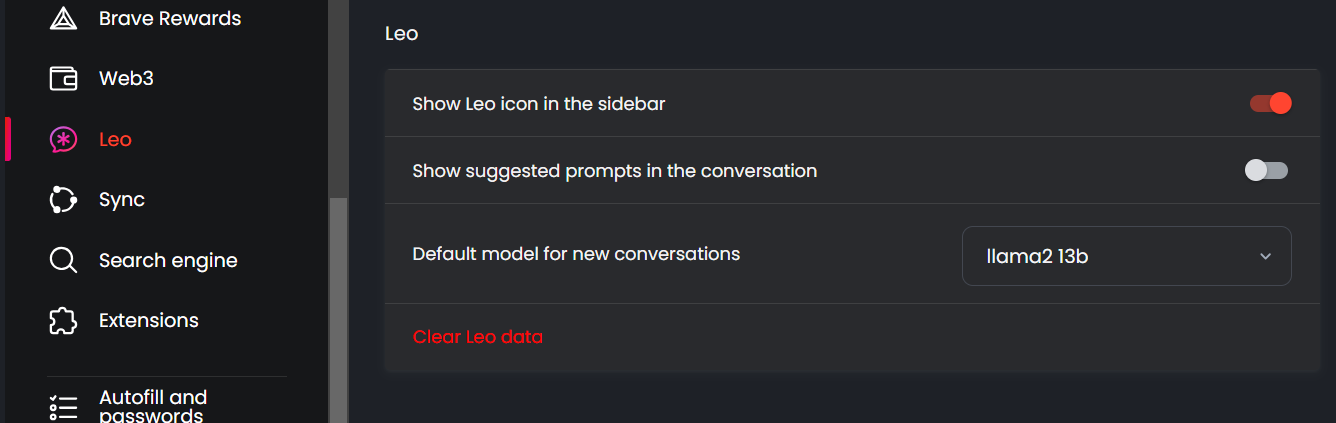Click the Autofill and passwords list icon
The height and width of the screenshot is (423, 1336).
[x=64, y=407]
